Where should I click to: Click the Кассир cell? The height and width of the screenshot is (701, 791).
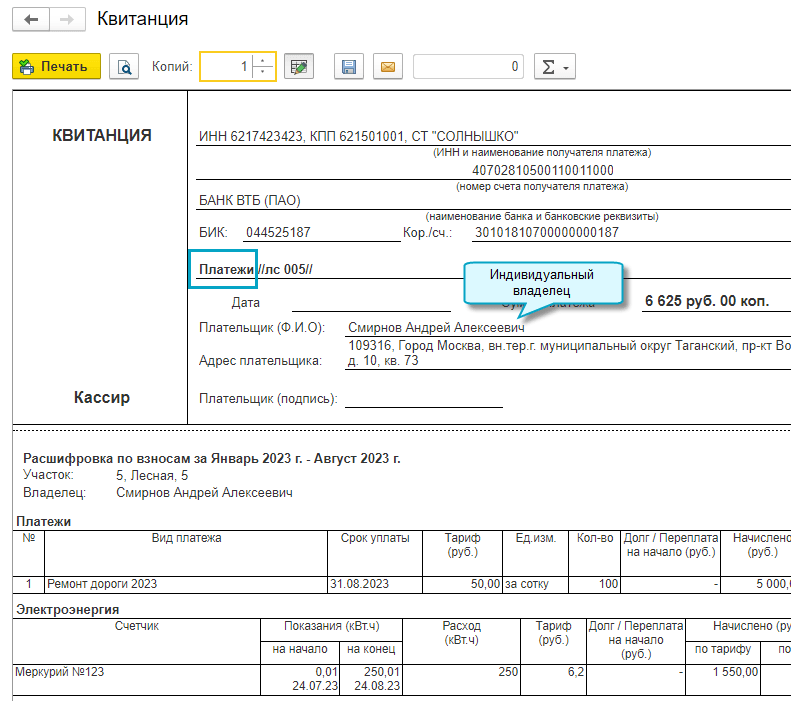pyautogui.click(x=102, y=397)
